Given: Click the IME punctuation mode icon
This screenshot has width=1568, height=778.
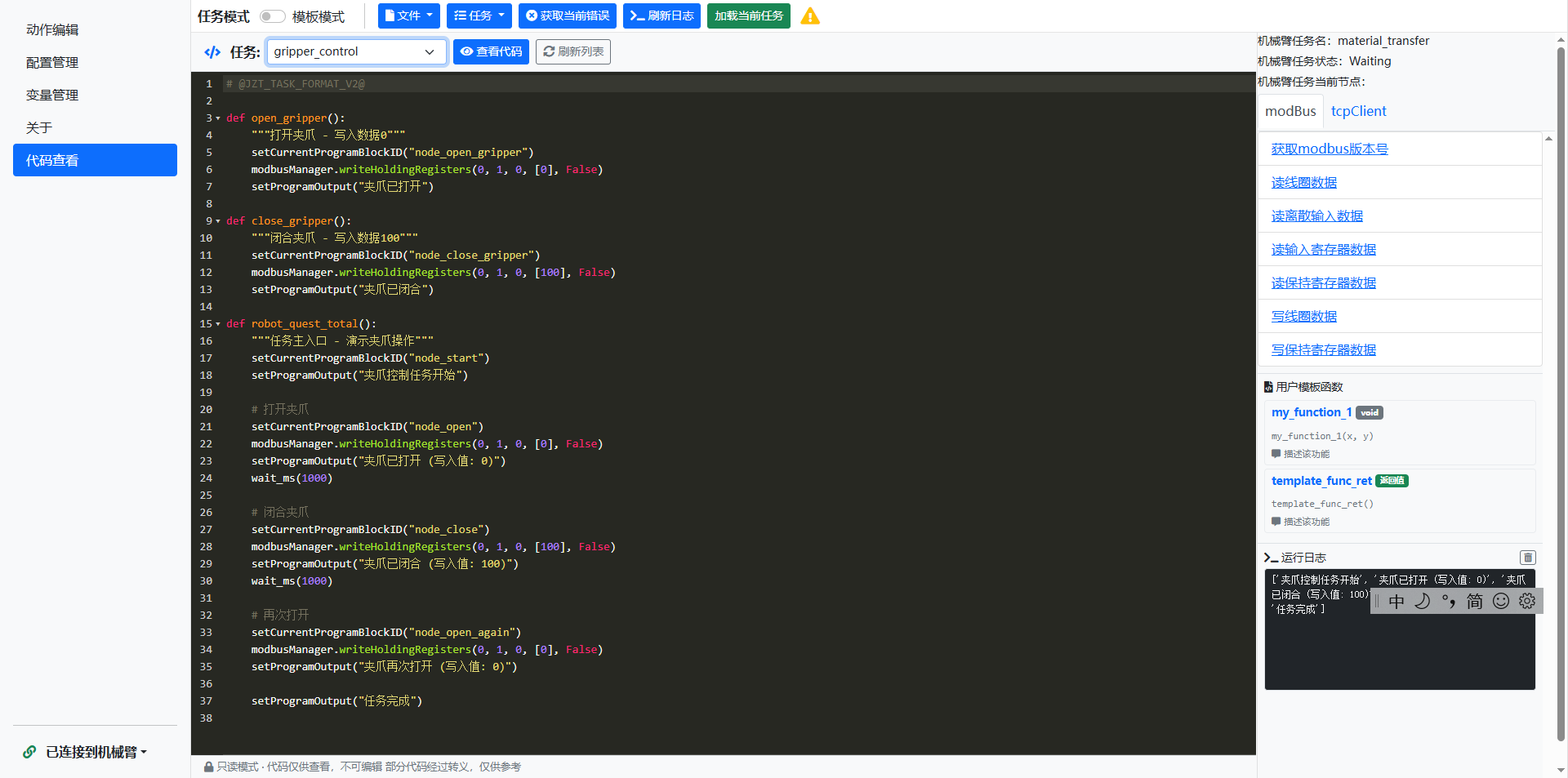Looking at the screenshot, I should [x=1449, y=602].
